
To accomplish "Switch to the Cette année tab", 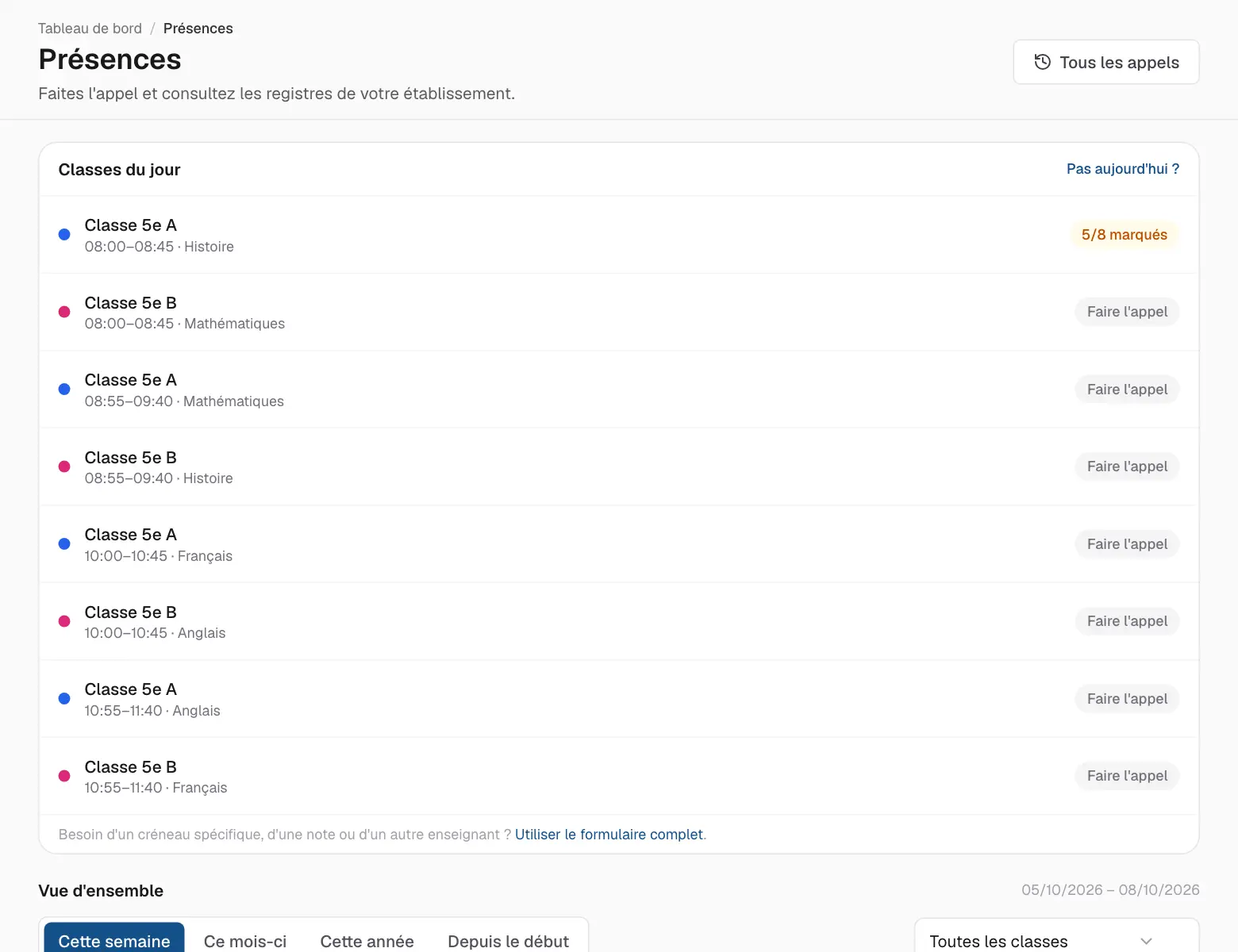I will pos(367,941).
